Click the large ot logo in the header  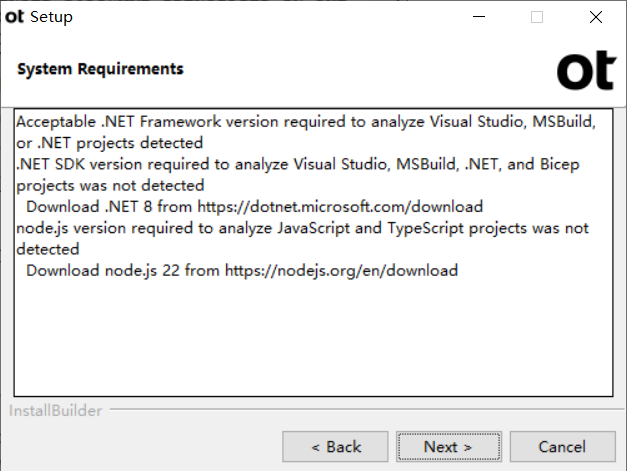(x=586, y=70)
